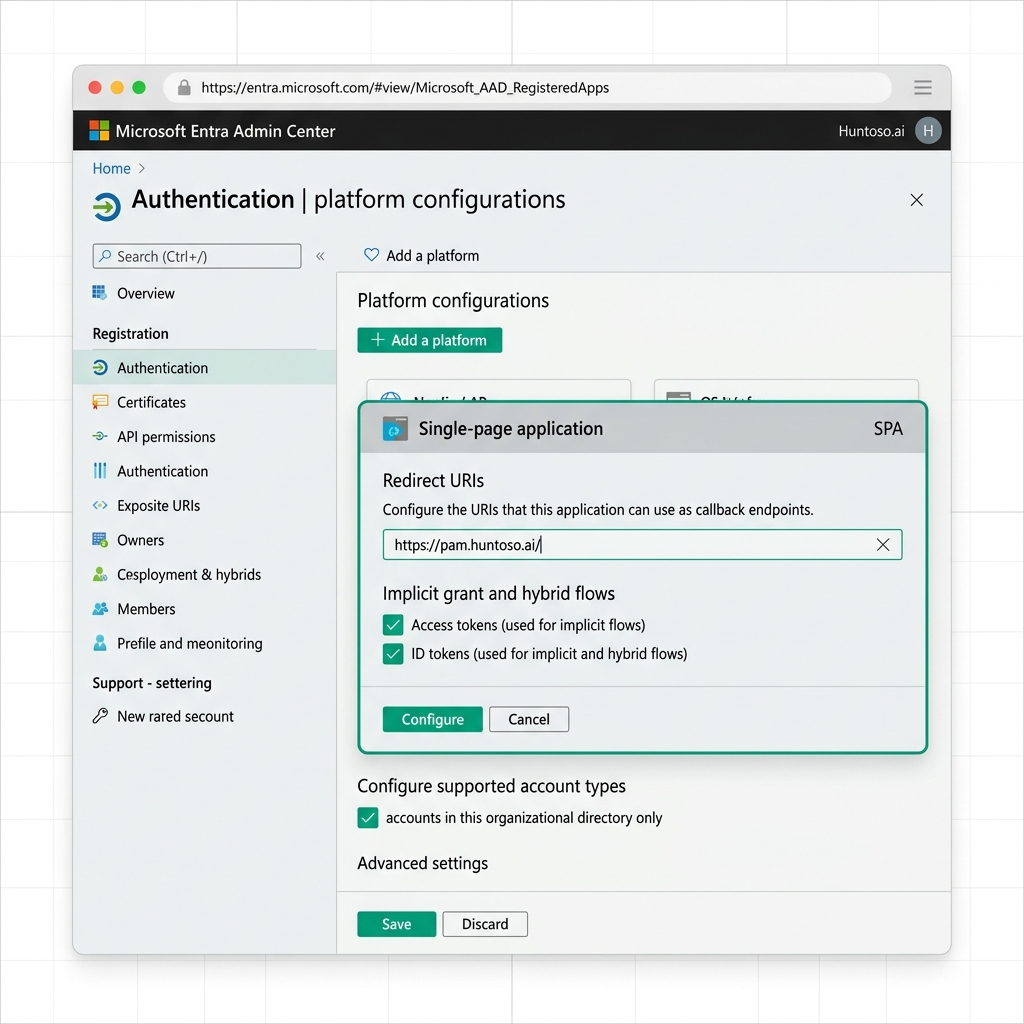This screenshot has width=1024, height=1024.
Task: Open the browser hamburger menu
Action: [x=922, y=88]
